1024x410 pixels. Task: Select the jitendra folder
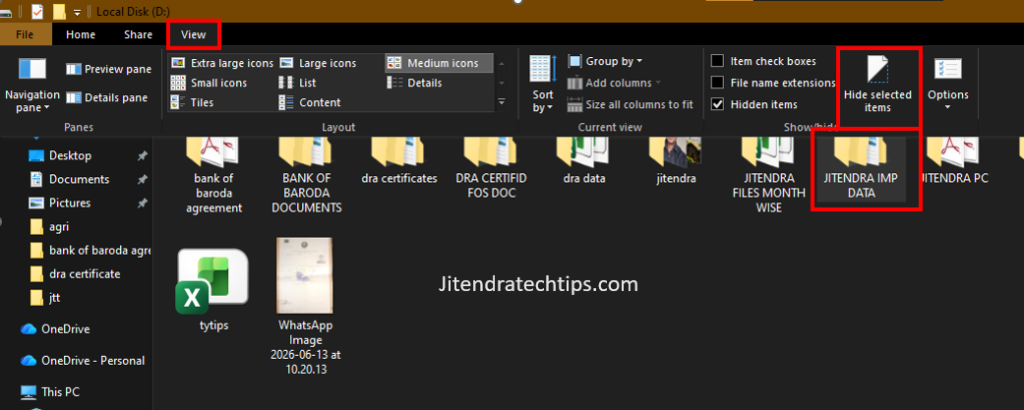(x=675, y=163)
